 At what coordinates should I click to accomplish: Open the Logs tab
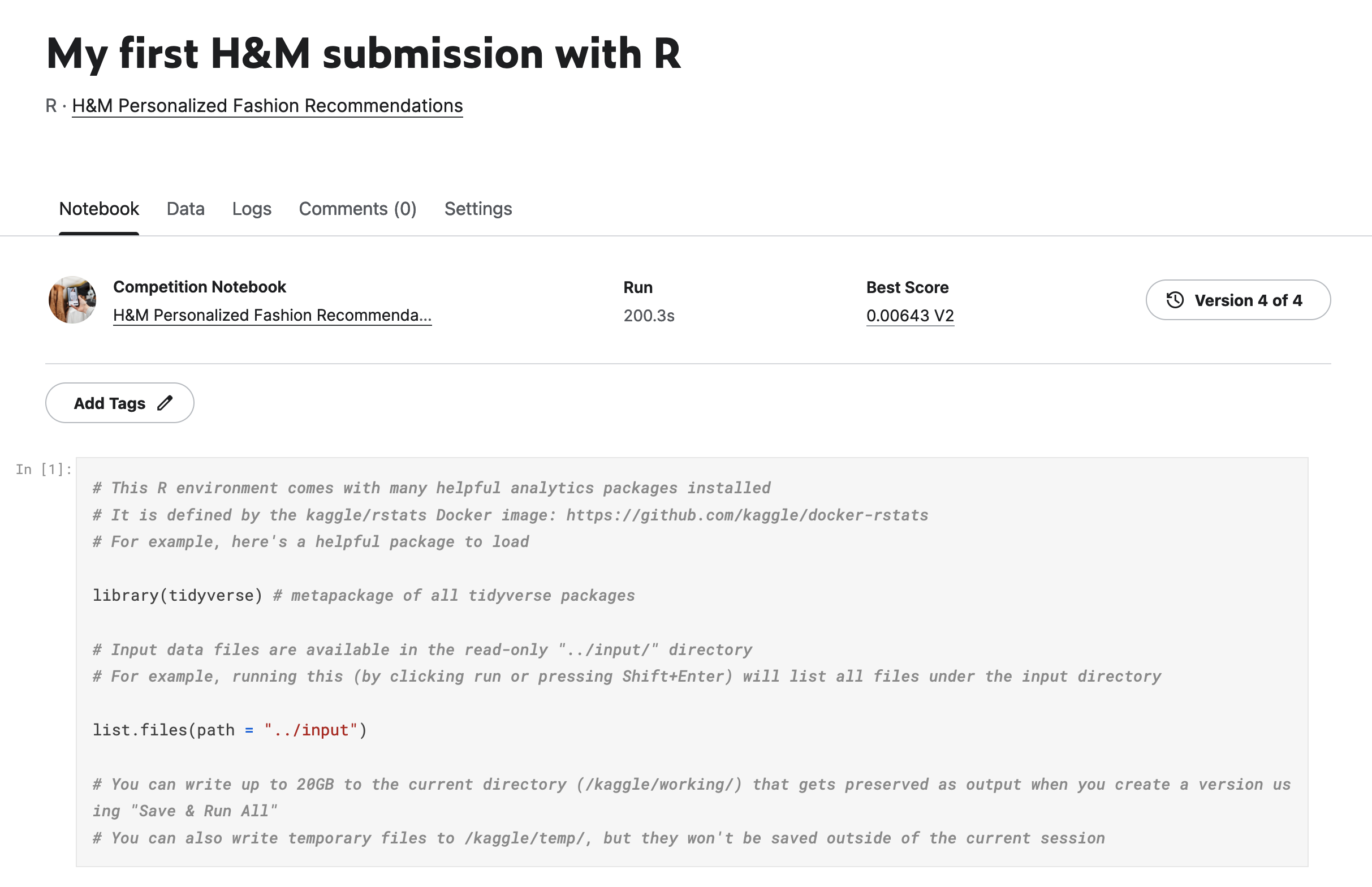coord(252,209)
